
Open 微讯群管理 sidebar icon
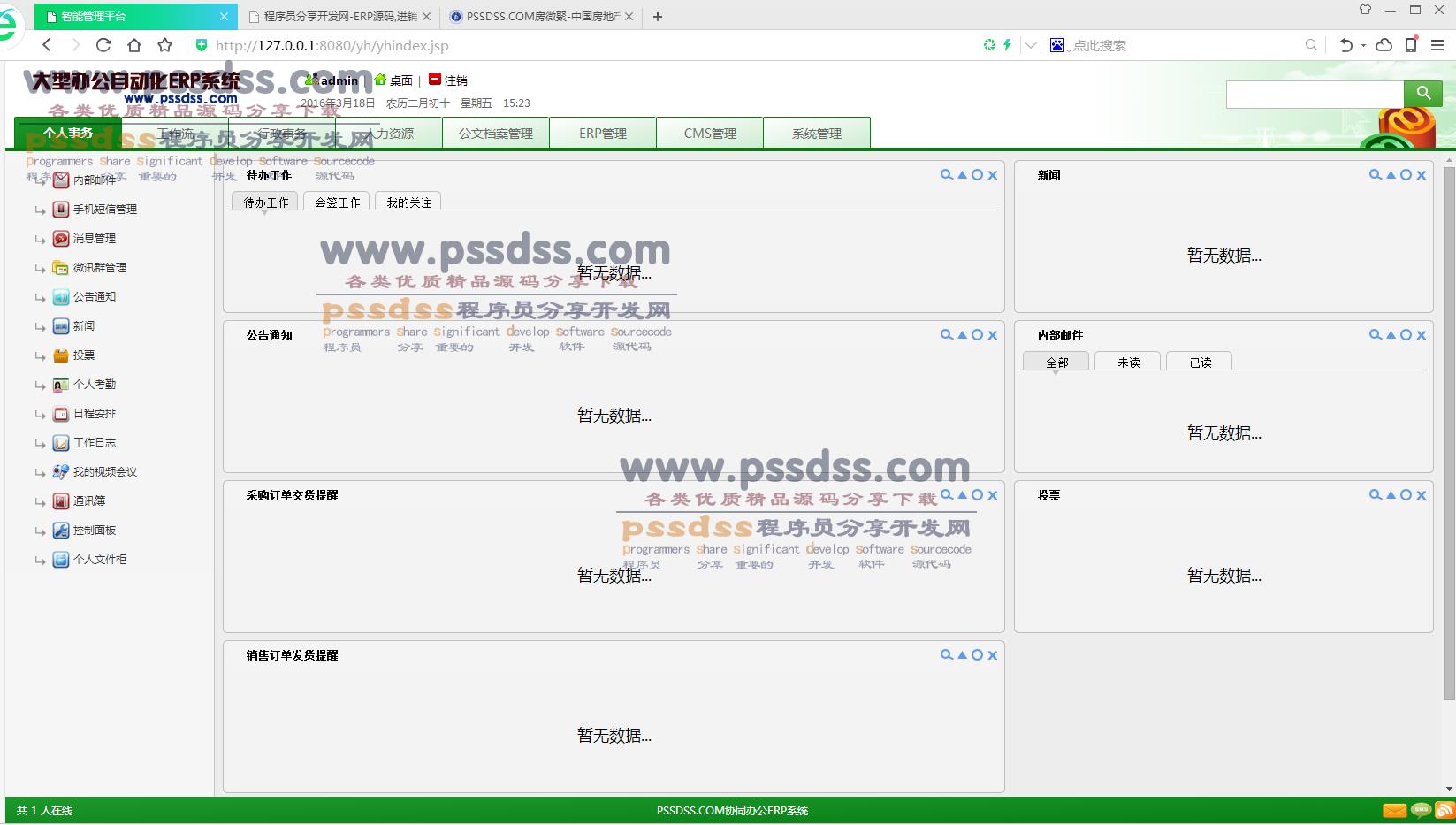61,268
